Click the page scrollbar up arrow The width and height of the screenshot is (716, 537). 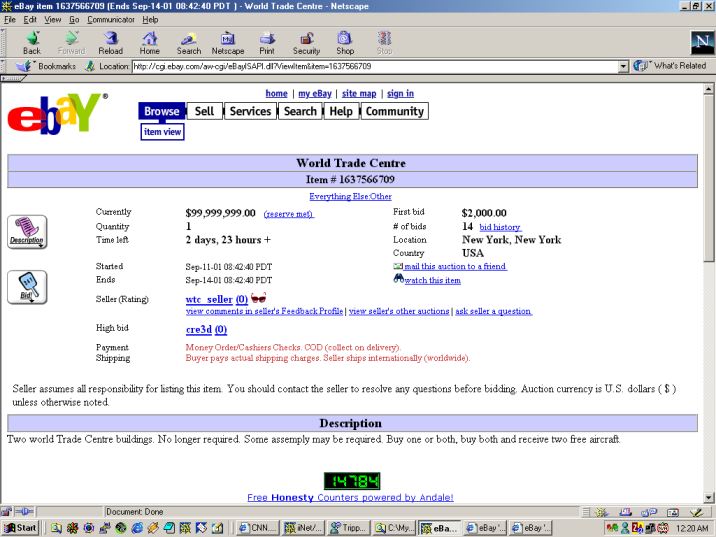(x=708, y=89)
